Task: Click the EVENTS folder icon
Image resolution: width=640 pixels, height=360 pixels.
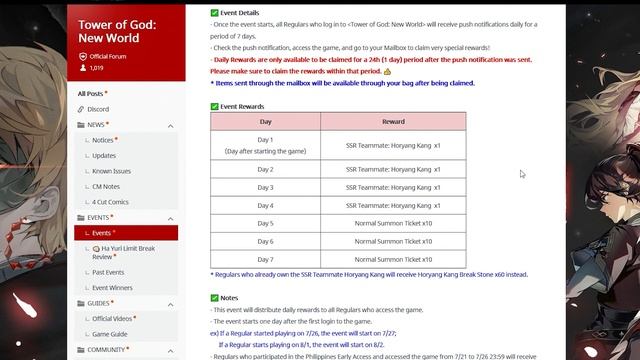Action: pyautogui.click(x=81, y=218)
